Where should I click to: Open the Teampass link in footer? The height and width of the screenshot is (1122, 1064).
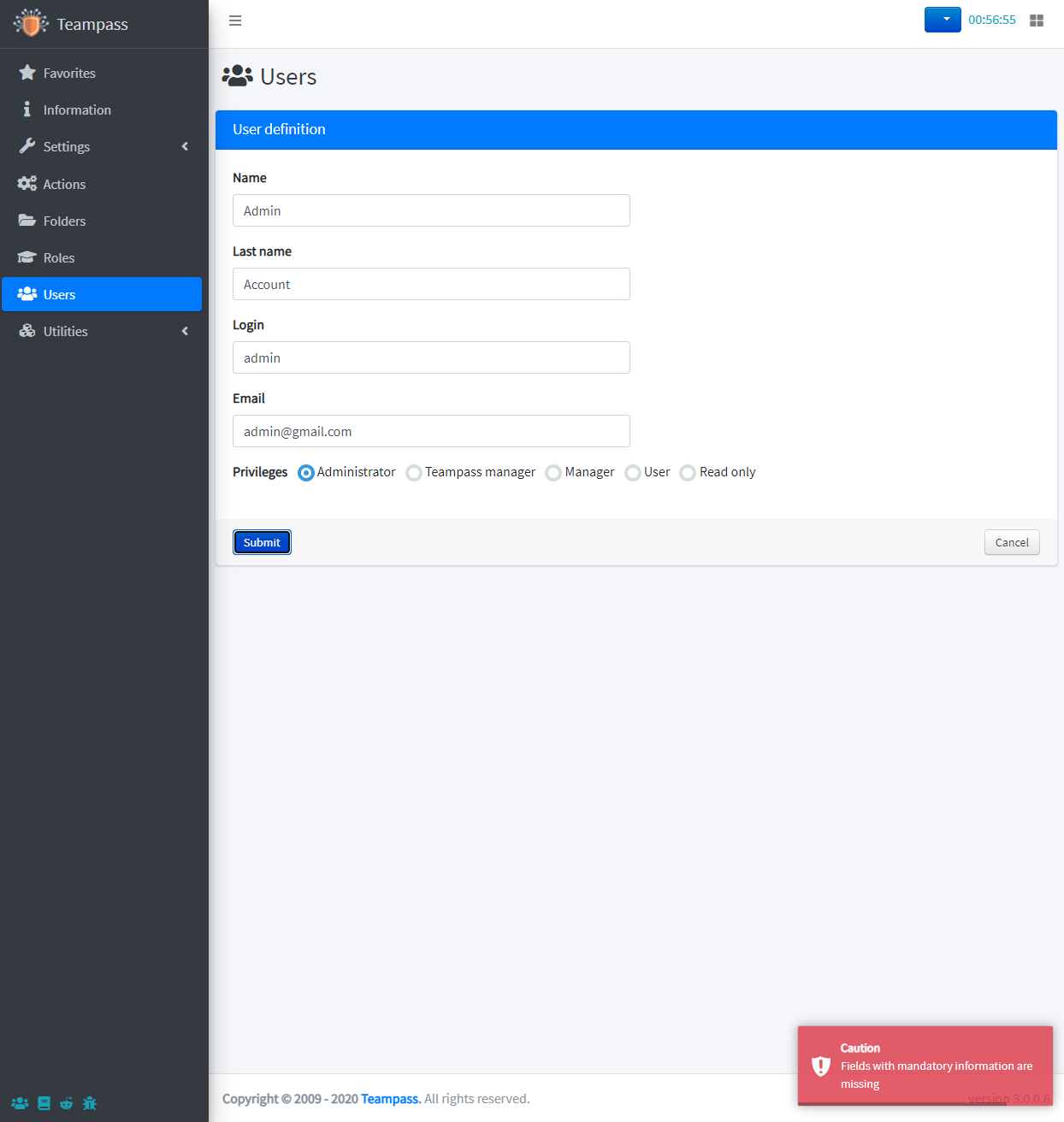(389, 1099)
